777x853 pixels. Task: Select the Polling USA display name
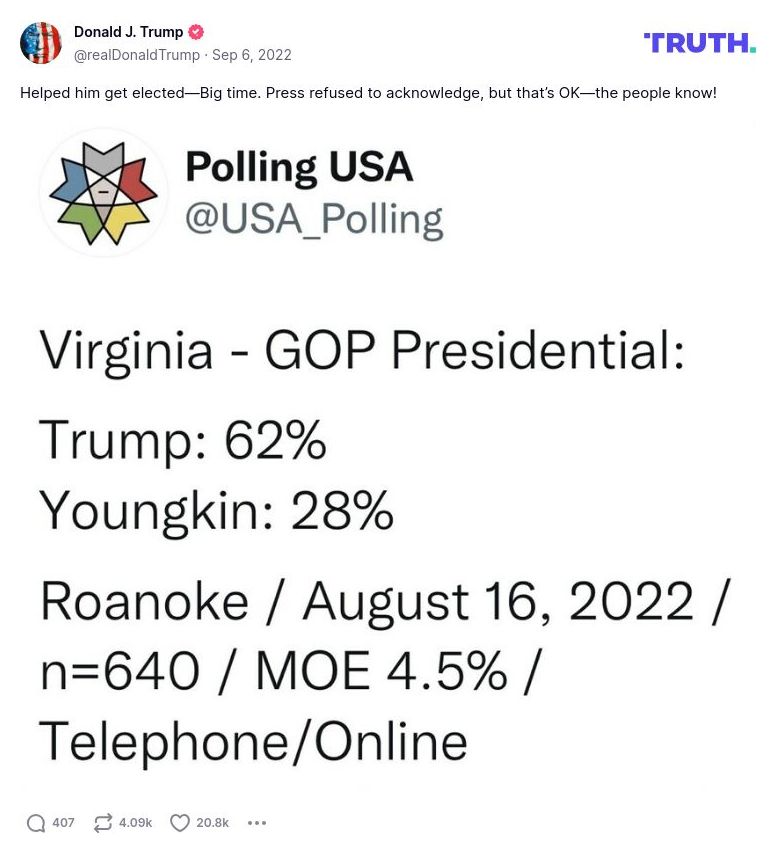pos(297,167)
